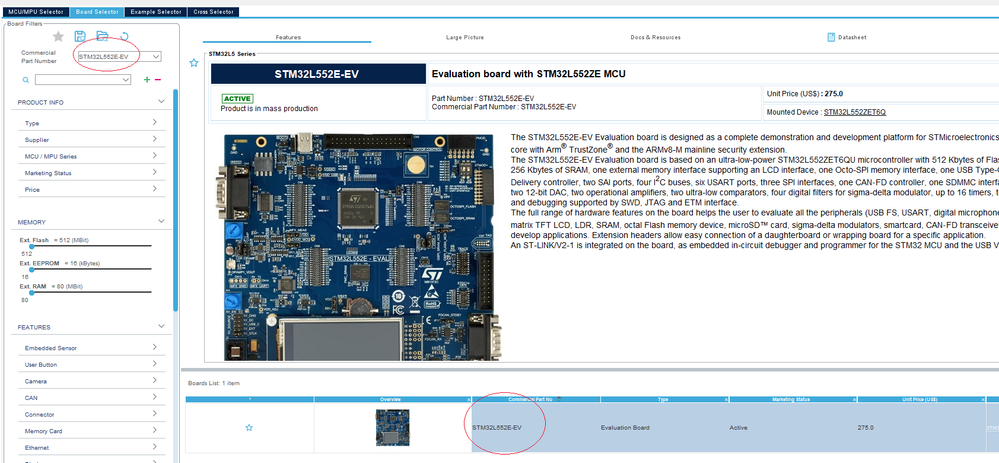Expand the User Button filter
999x463 pixels.
[155, 364]
